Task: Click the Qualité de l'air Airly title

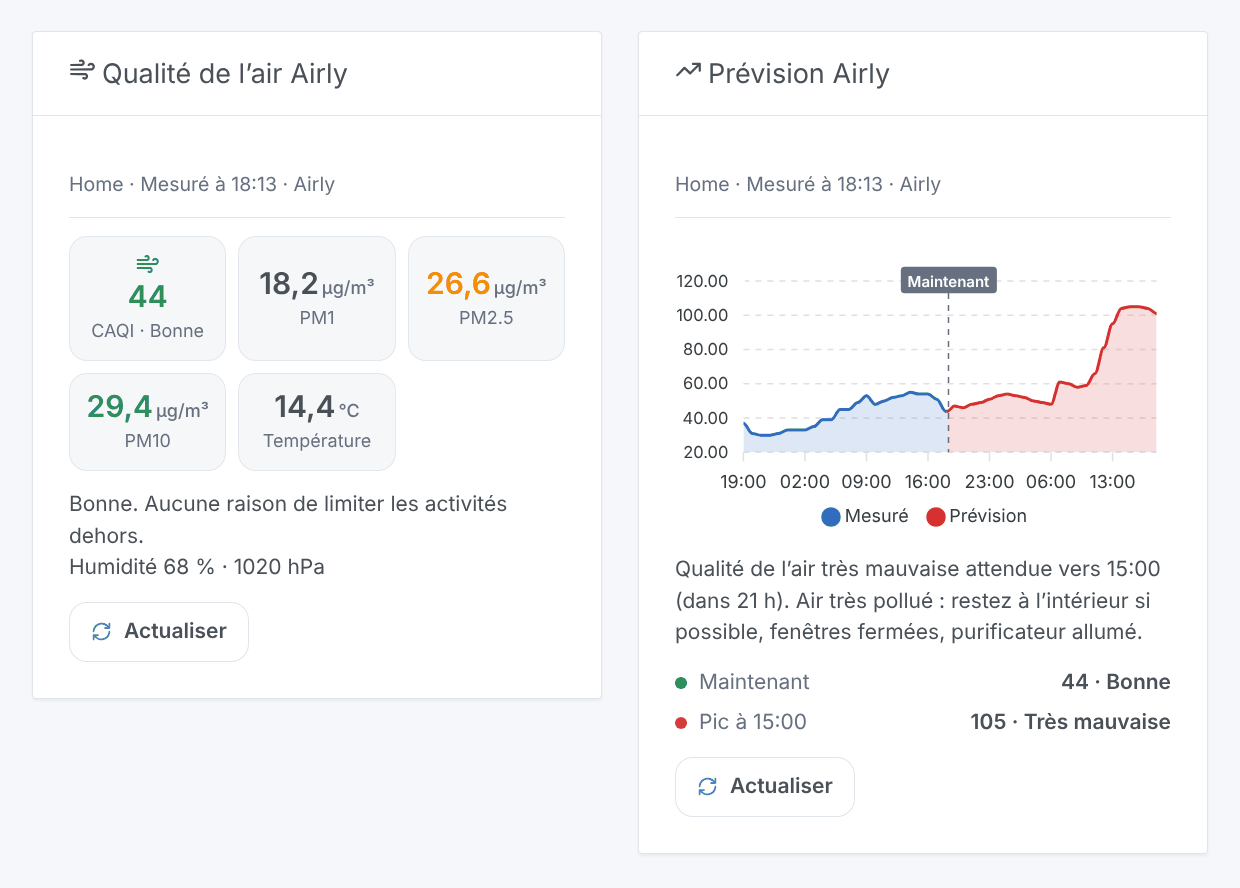Action: pyautogui.click(x=225, y=73)
